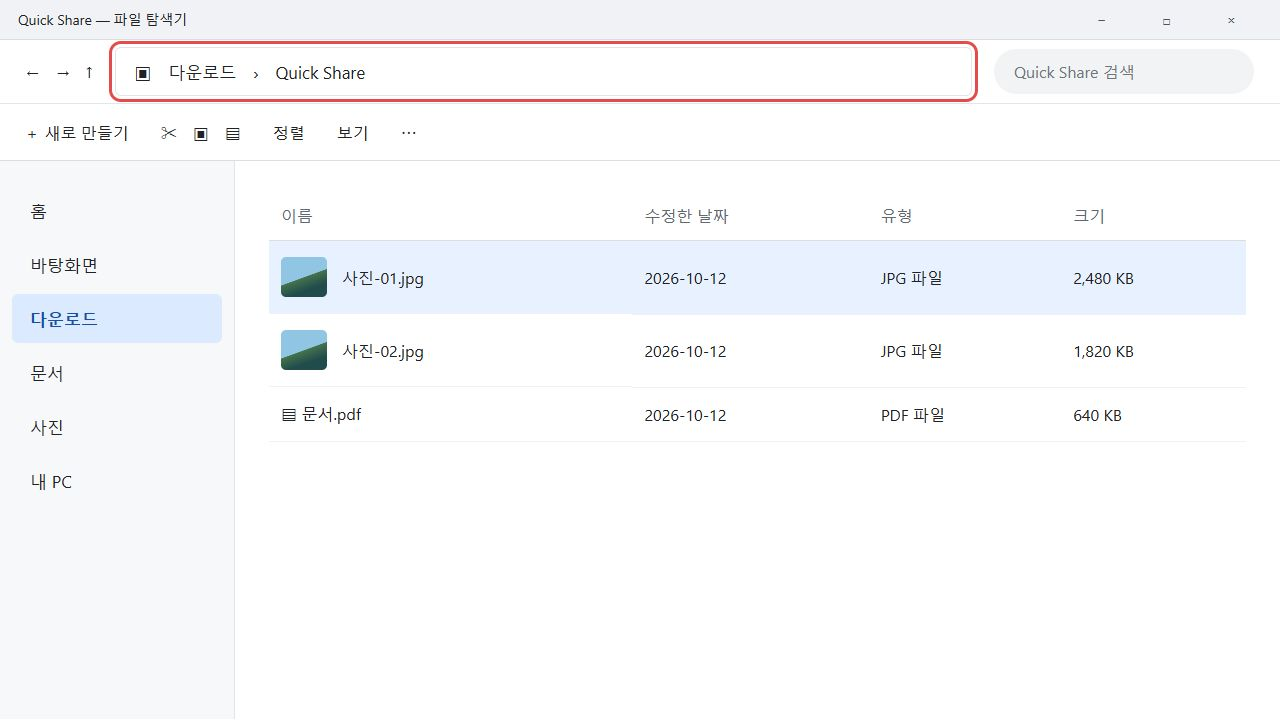Select 바탕화면 in the sidebar
This screenshot has width=1280, height=720.
(x=117, y=265)
